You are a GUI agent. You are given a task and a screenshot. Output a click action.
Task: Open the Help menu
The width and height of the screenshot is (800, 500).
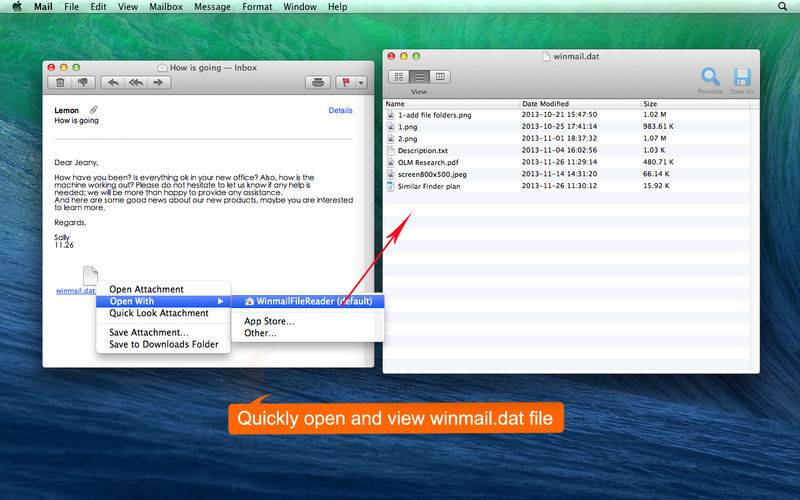pos(337,7)
